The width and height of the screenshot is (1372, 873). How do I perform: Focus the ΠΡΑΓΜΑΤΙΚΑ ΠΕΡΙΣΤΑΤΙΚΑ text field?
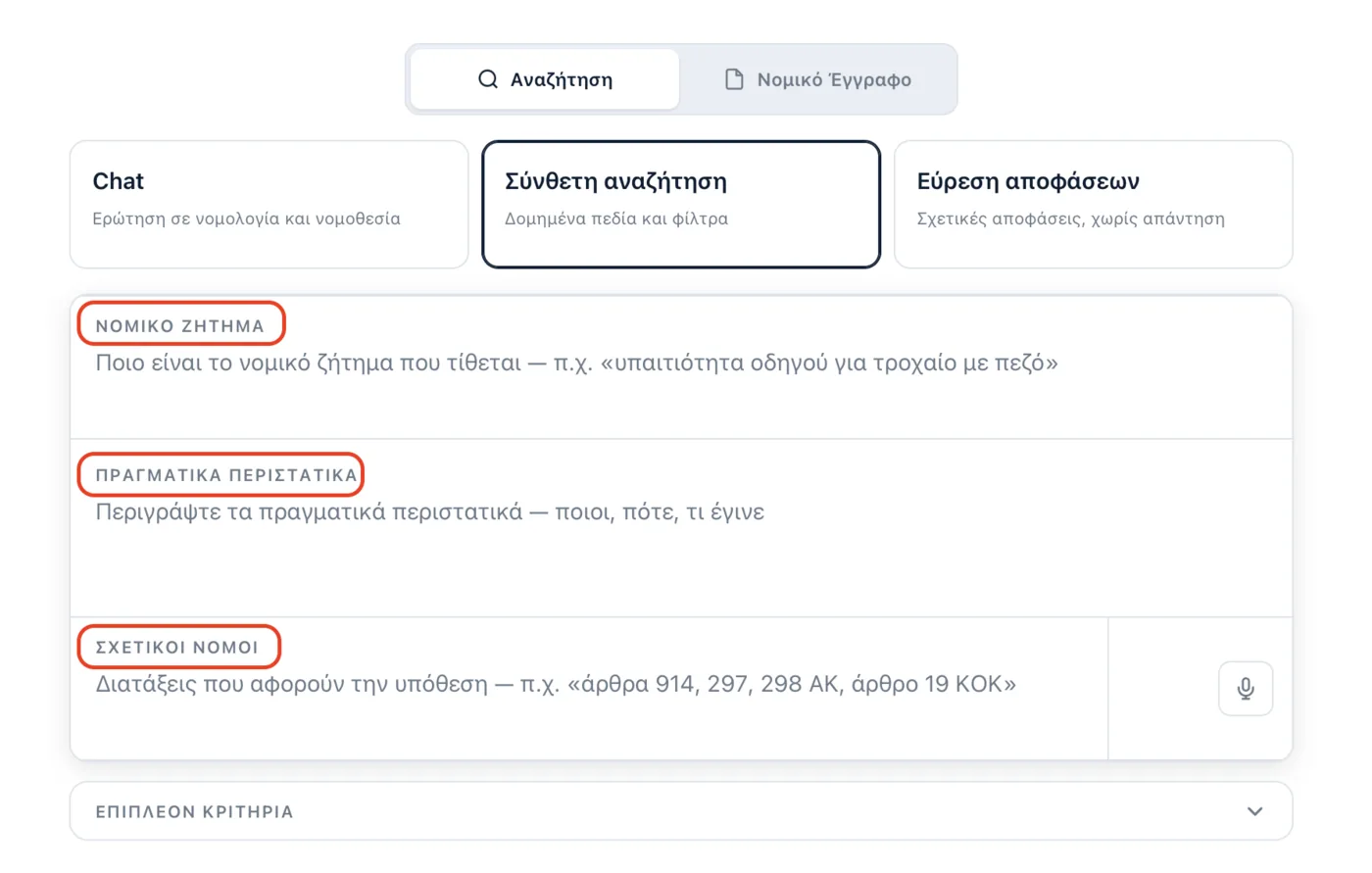point(681,528)
